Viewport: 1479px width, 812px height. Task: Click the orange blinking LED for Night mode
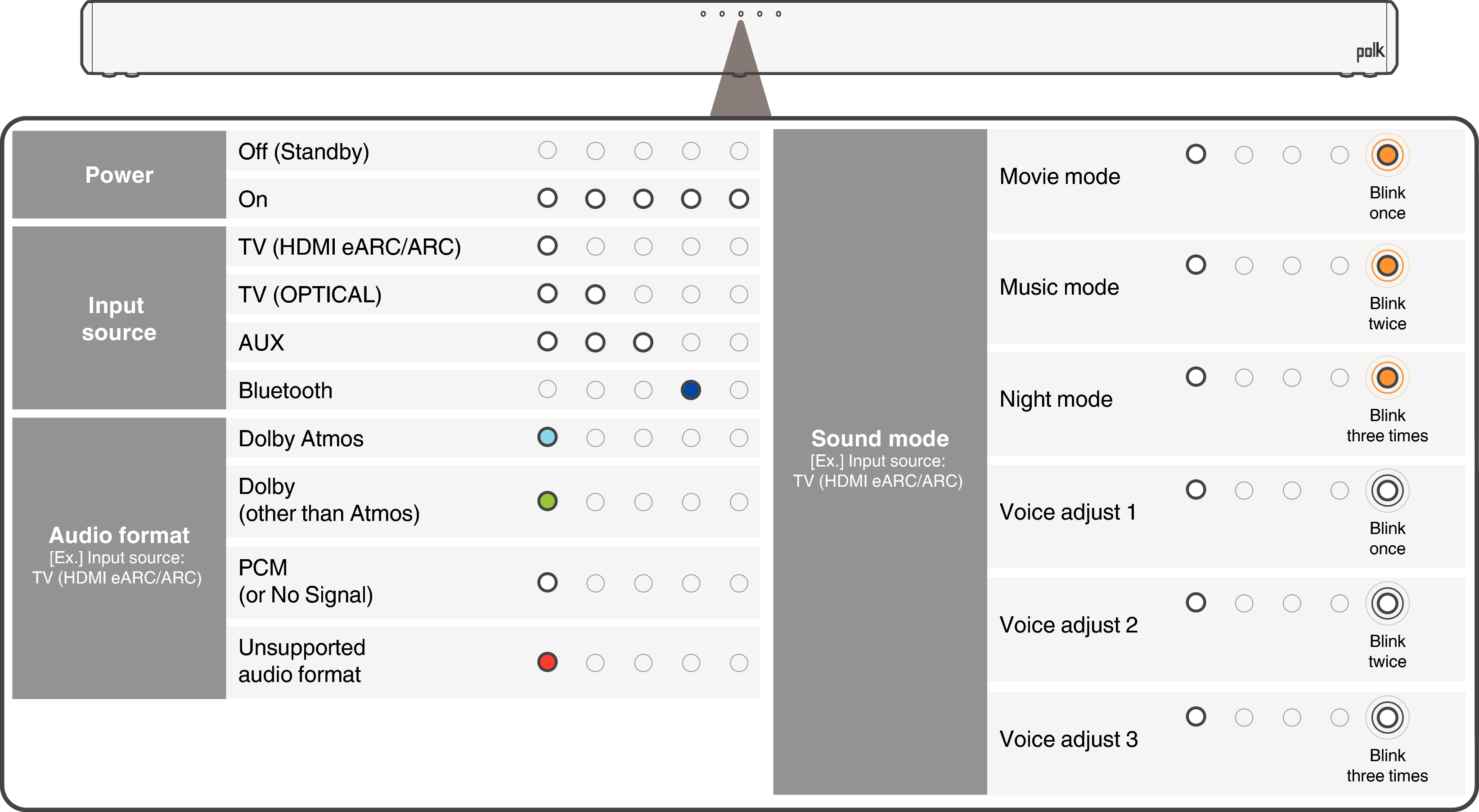tap(1387, 377)
